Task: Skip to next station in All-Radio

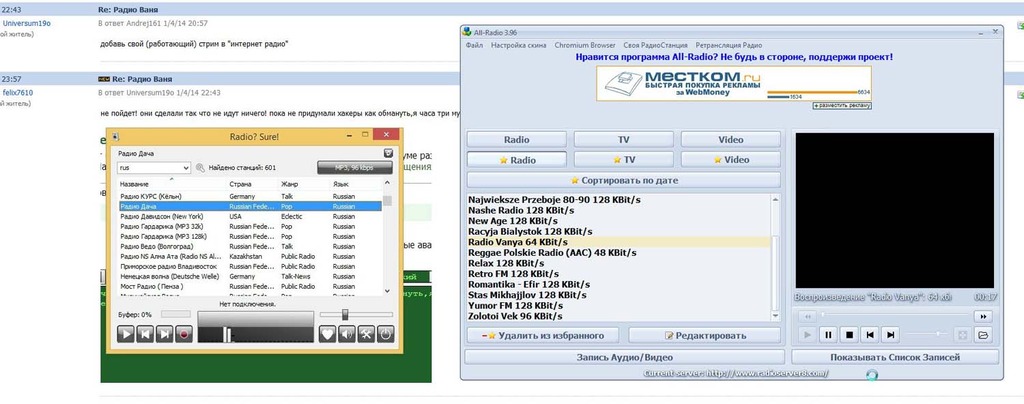Action: coord(890,335)
